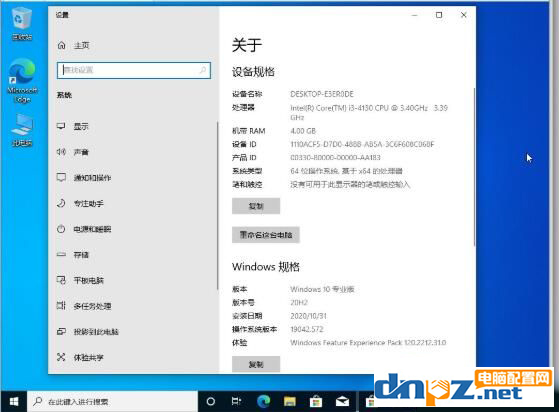Click the magnifier icon in the settings search box

(x=203, y=70)
